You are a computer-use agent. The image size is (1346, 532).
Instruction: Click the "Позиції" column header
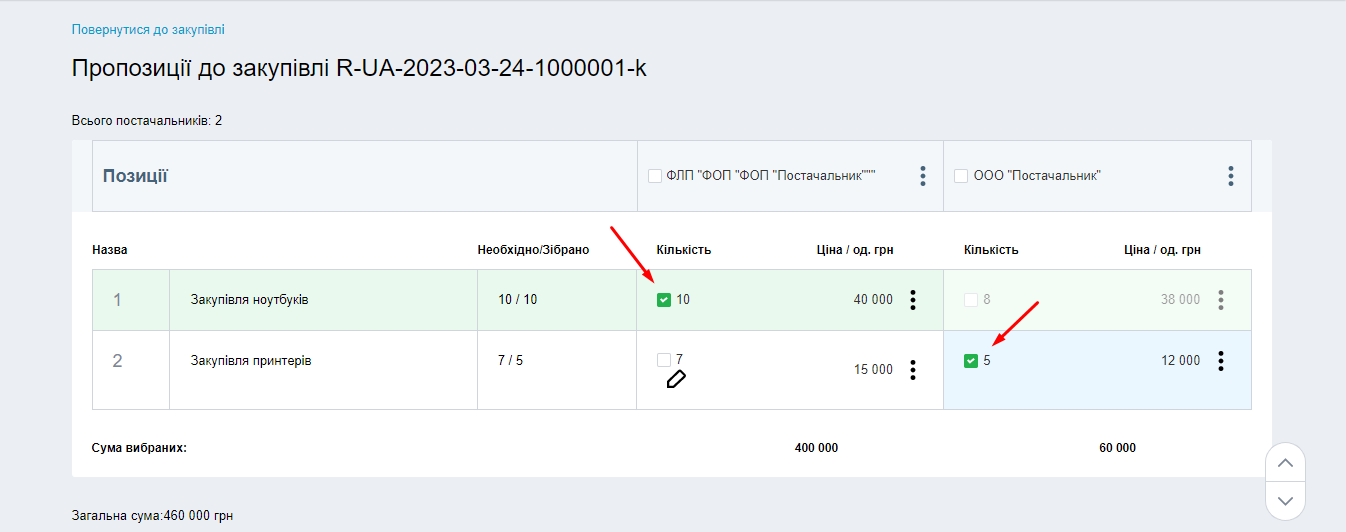pyautogui.click(x=135, y=176)
